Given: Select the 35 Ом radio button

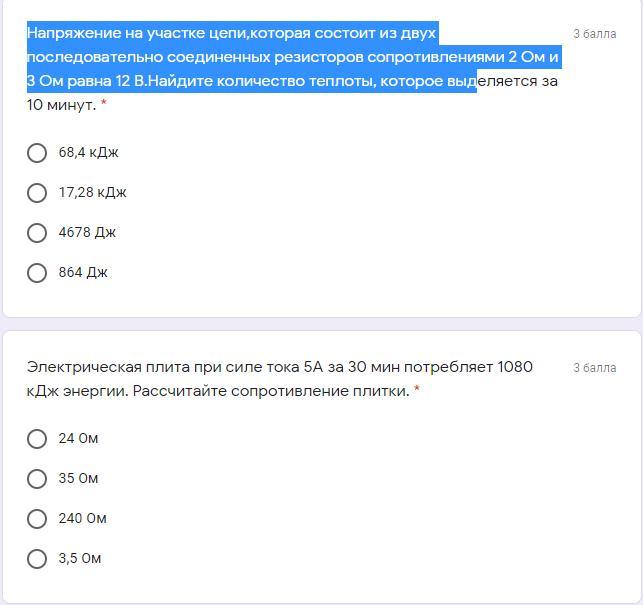Looking at the screenshot, I should point(37,478).
